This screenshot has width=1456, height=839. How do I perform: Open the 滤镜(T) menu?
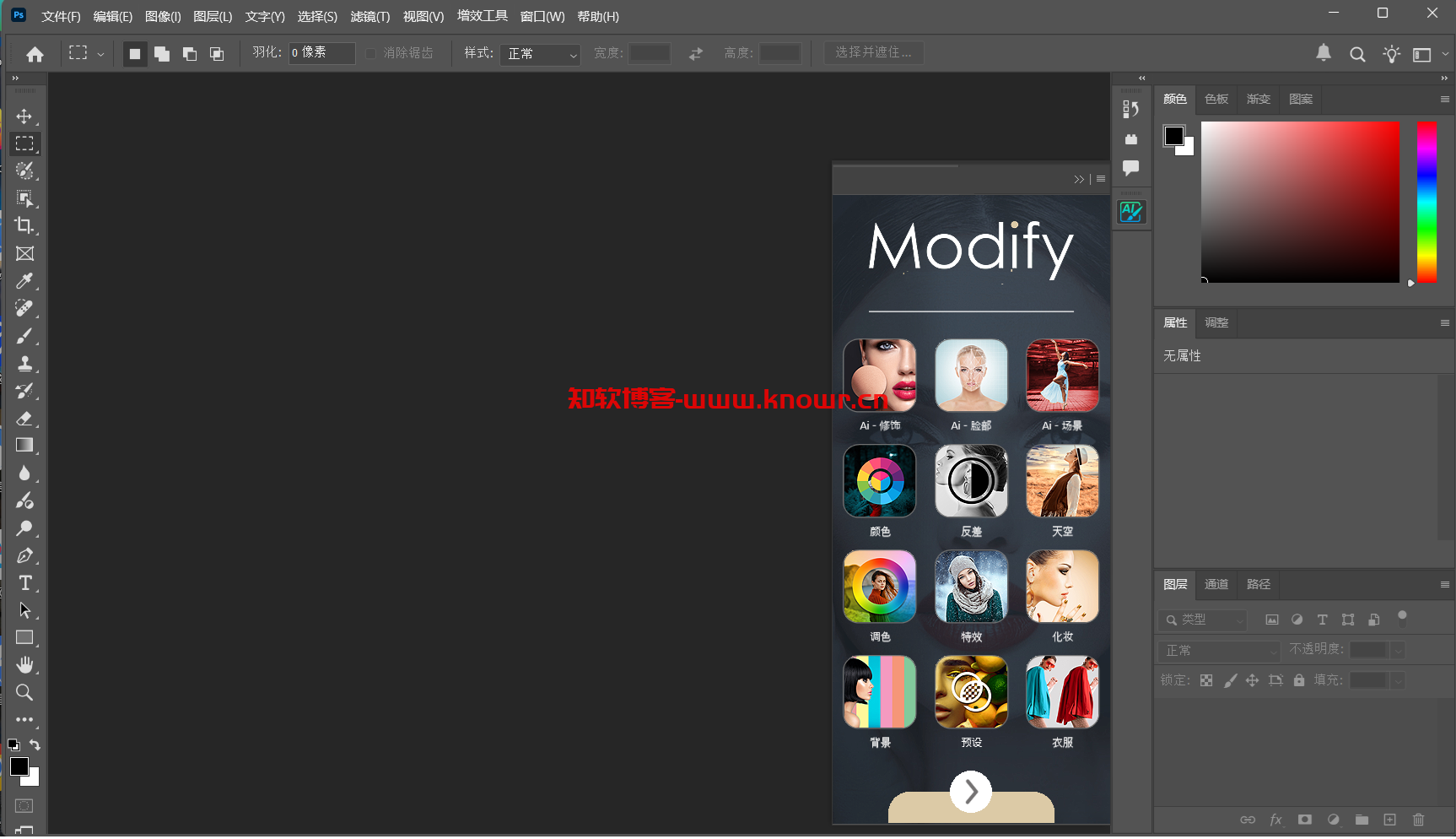(x=369, y=17)
